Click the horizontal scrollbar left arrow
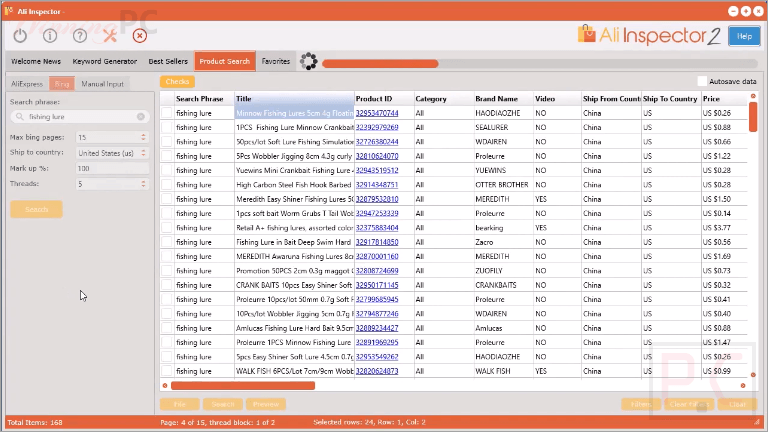 [165, 385]
